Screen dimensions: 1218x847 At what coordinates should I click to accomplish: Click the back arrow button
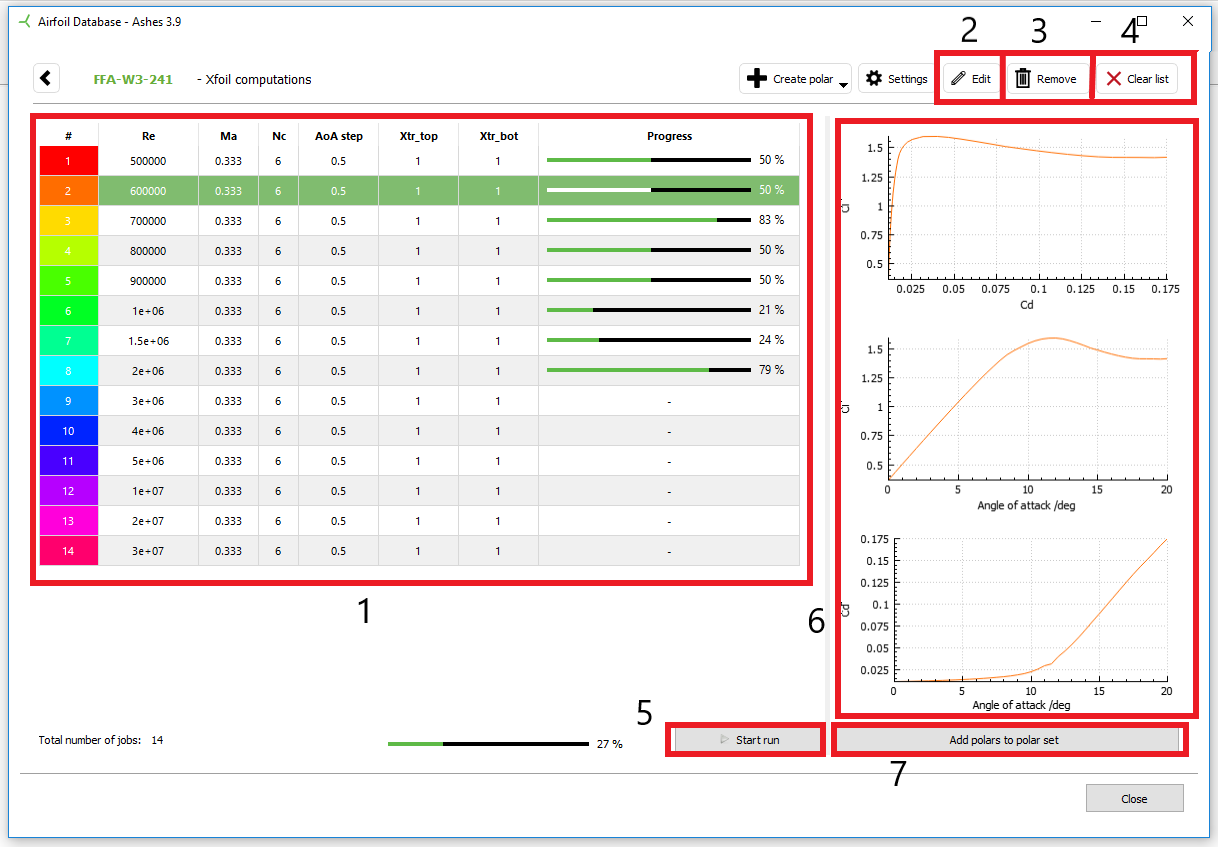pos(47,78)
